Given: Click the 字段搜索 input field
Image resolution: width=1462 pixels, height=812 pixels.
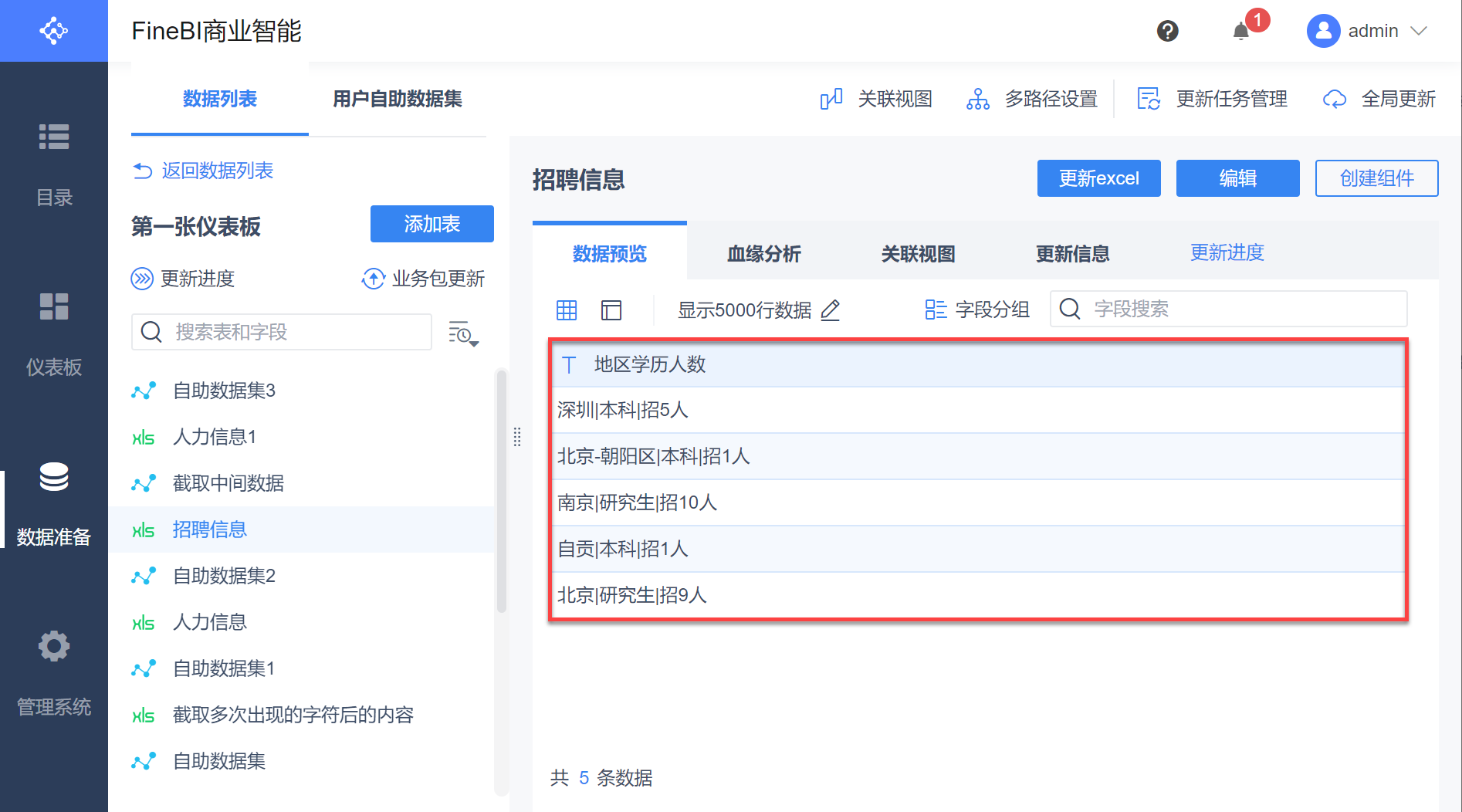Looking at the screenshot, I should coord(1243,309).
